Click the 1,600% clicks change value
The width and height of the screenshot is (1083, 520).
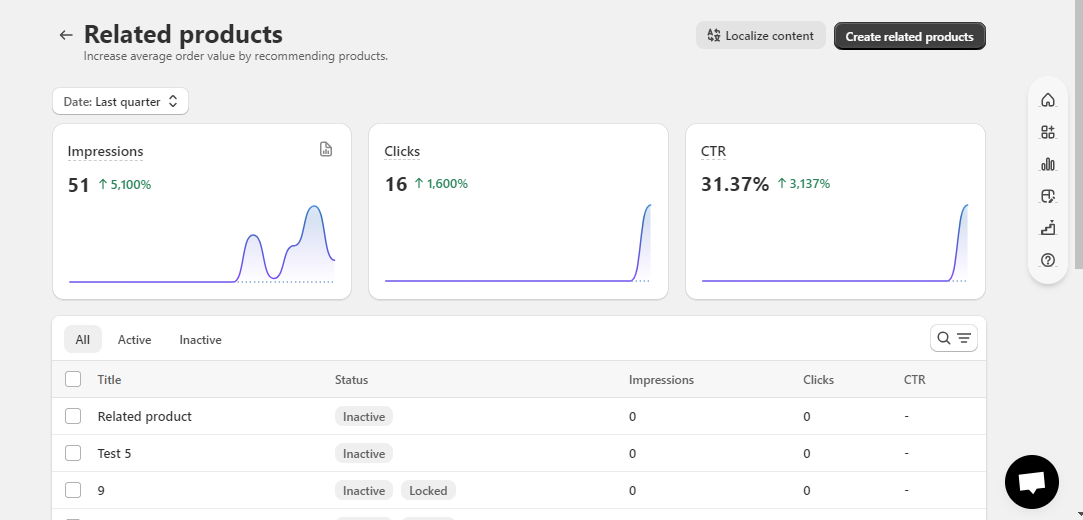click(x=441, y=184)
